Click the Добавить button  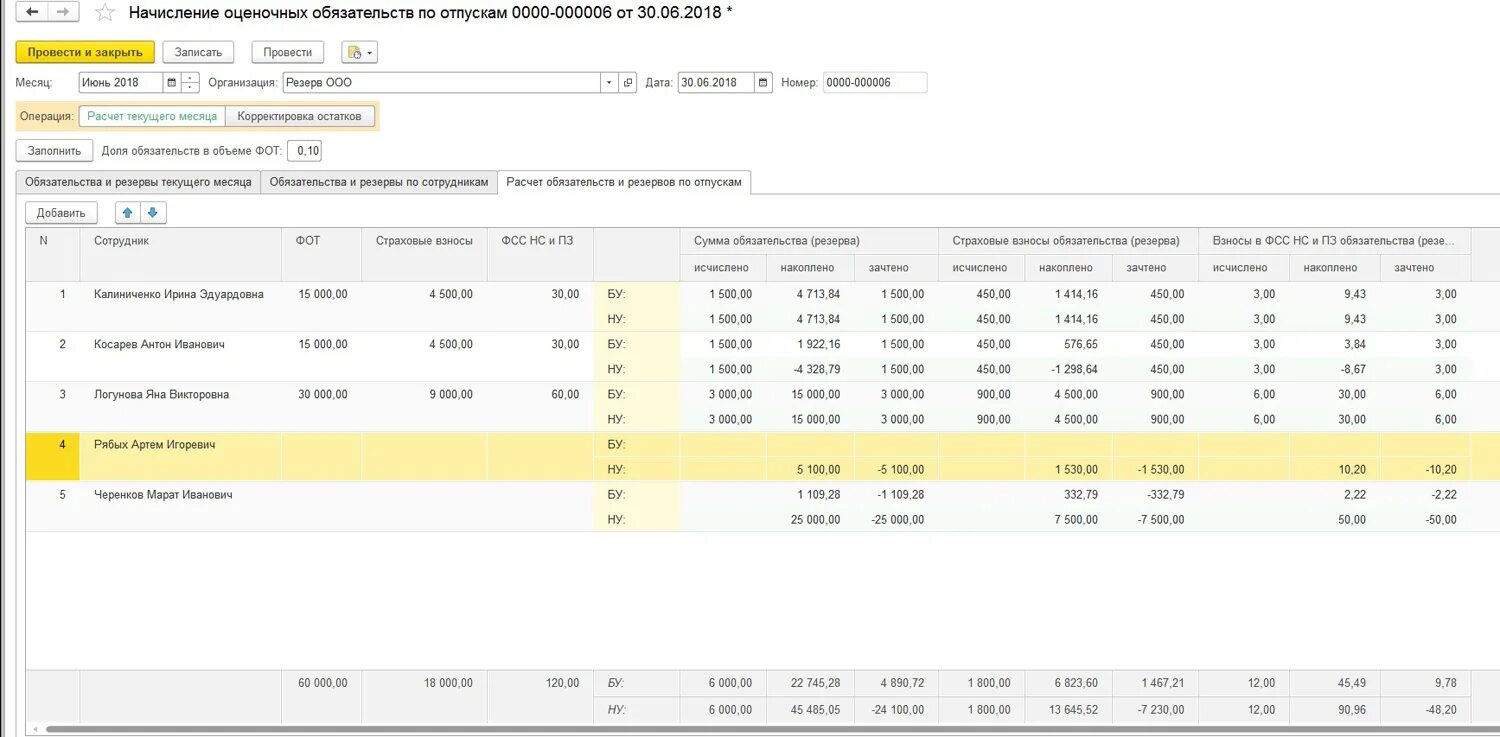click(61, 213)
